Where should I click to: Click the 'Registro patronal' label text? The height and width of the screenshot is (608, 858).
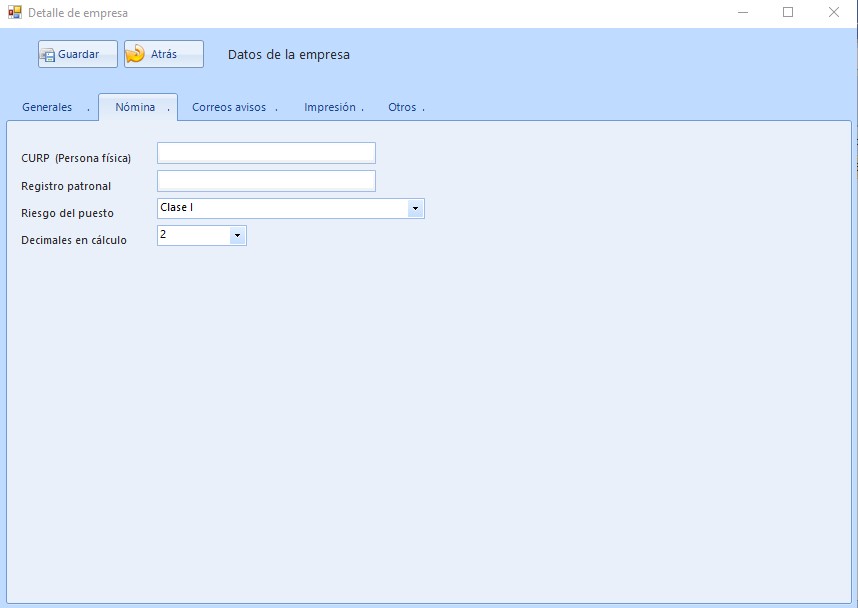click(66, 186)
